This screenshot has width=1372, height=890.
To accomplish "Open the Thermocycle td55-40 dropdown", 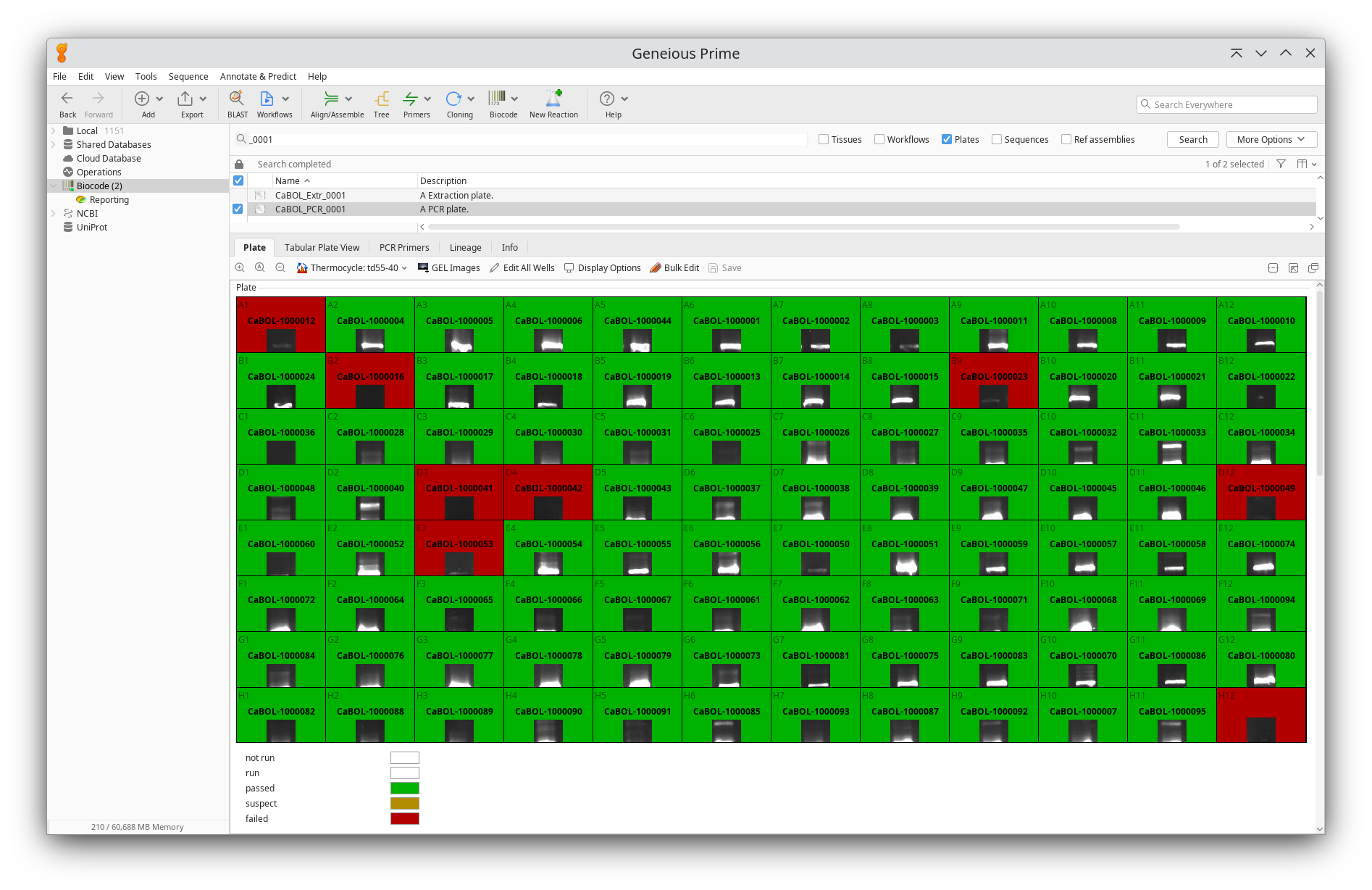I will click(x=353, y=268).
